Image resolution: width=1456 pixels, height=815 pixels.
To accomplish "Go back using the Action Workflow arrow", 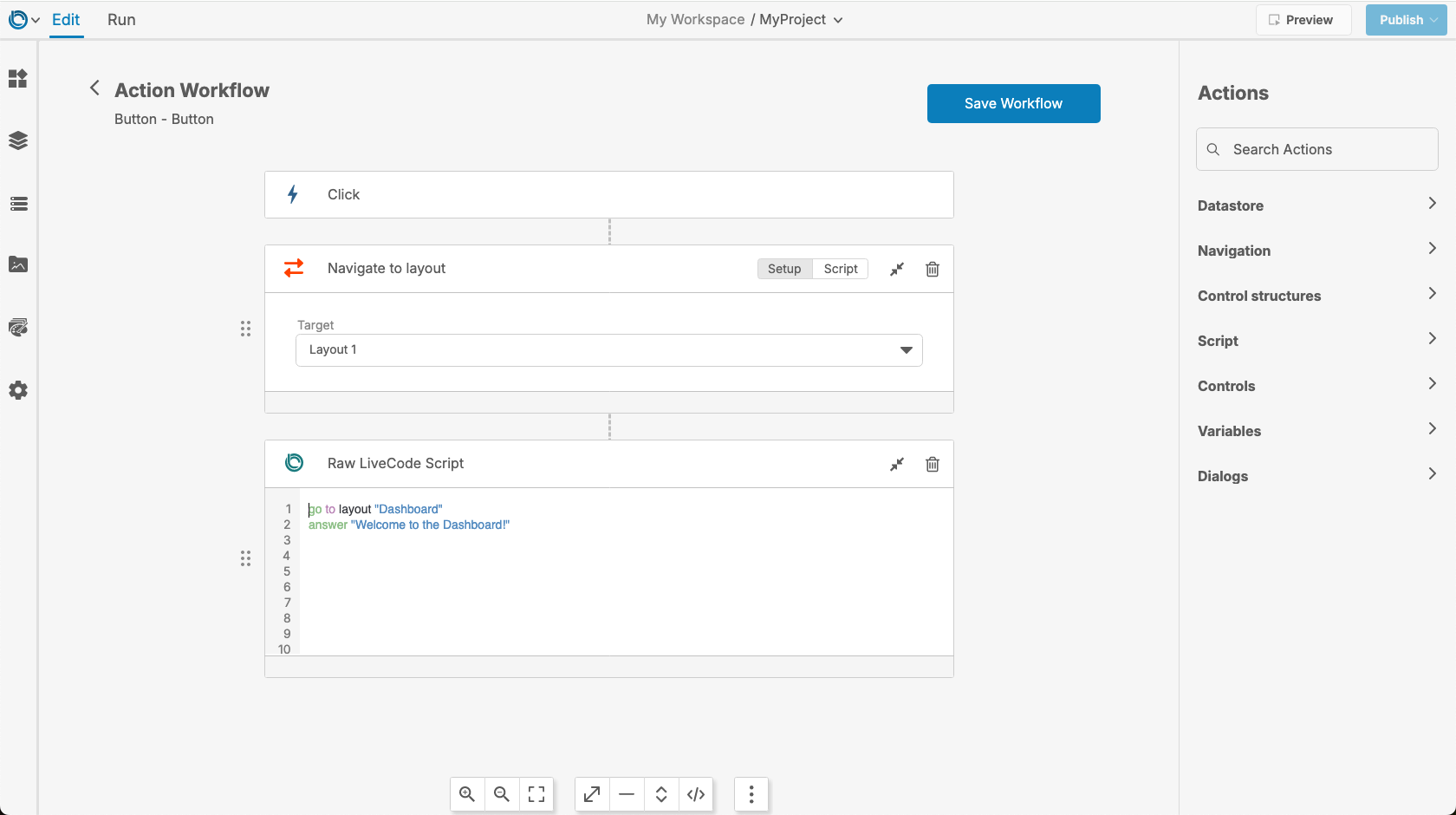I will click(x=94, y=88).
